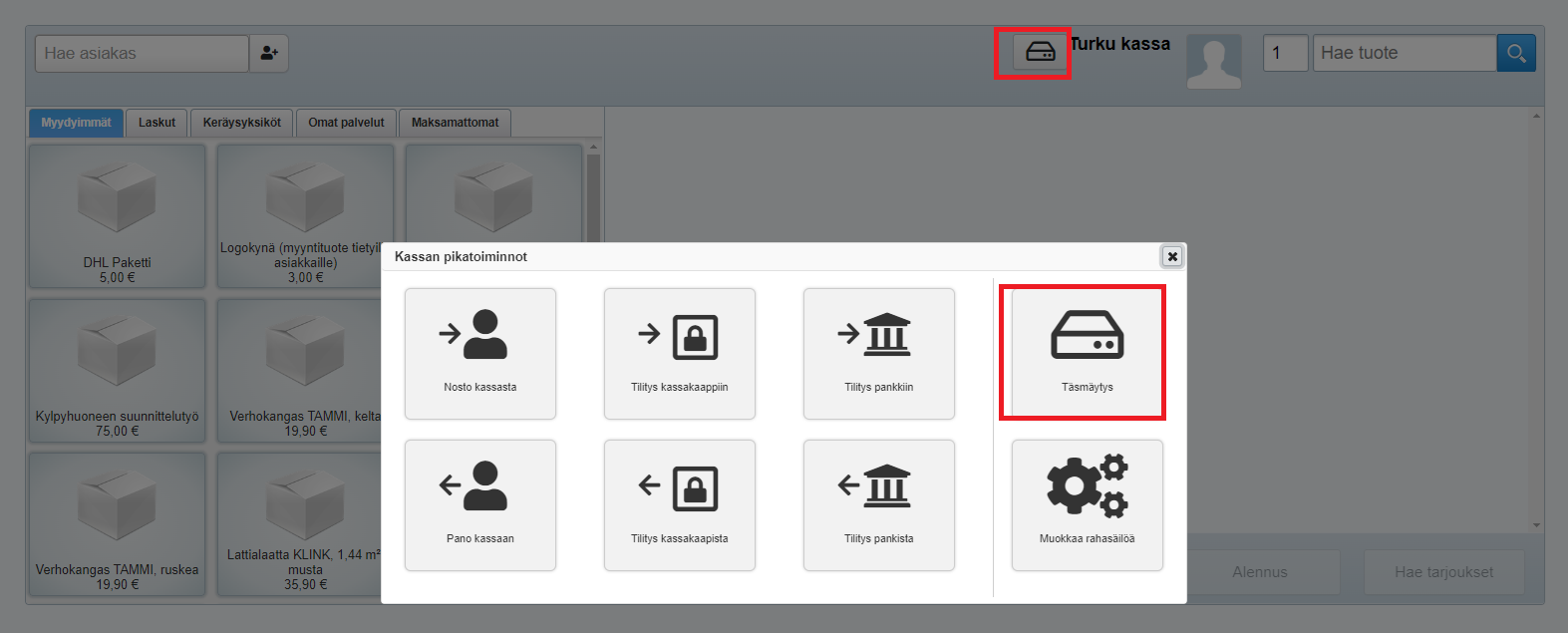The width and height of the screenshot is (1568, 633).
Task: Click the DHL Paketti product tile
Action: click(117, 216)
